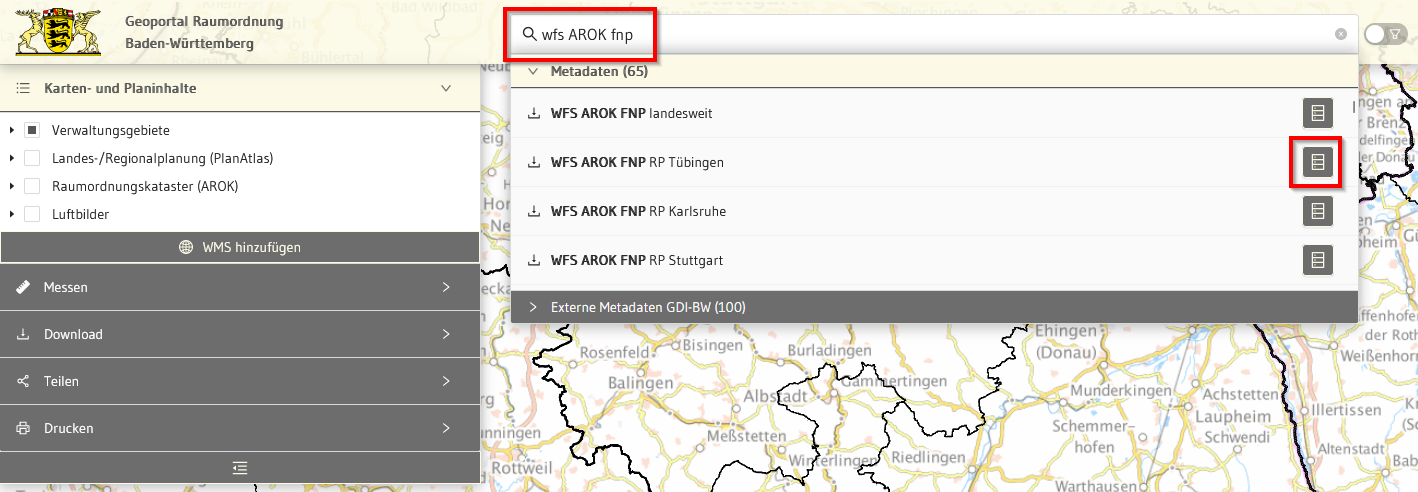The height and width of the screenshot is (492, 1418).
Task: Clear the search field with the X icon
Action: [1341, 34]
